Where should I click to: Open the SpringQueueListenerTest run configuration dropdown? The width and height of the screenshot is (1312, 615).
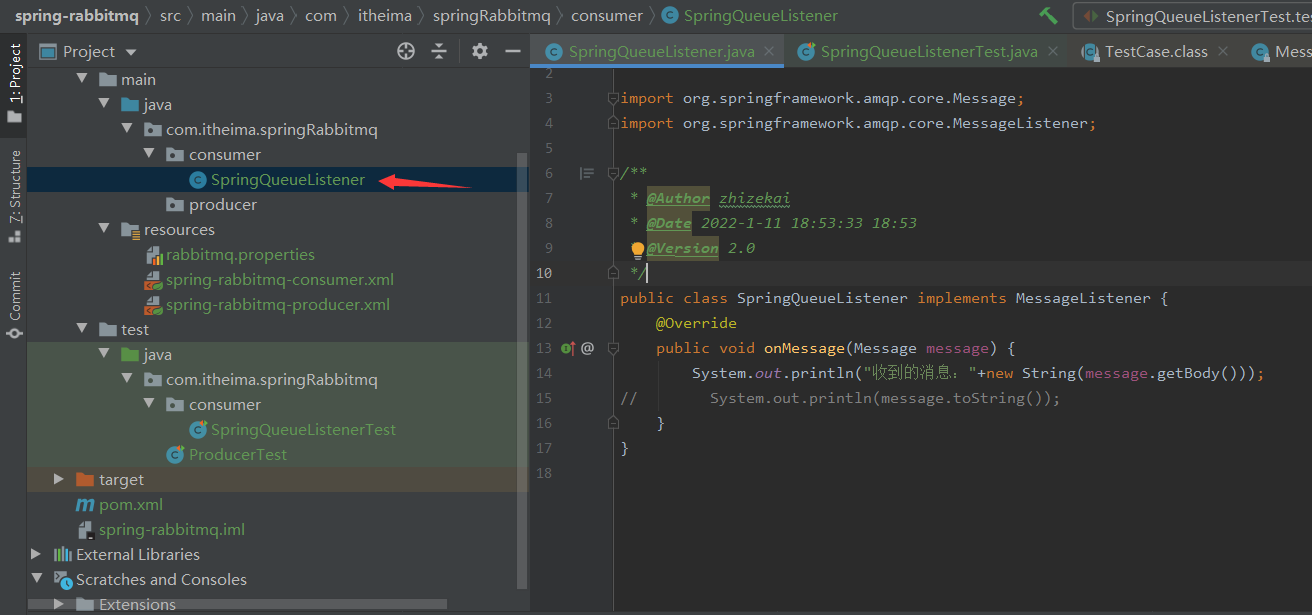1192,16
